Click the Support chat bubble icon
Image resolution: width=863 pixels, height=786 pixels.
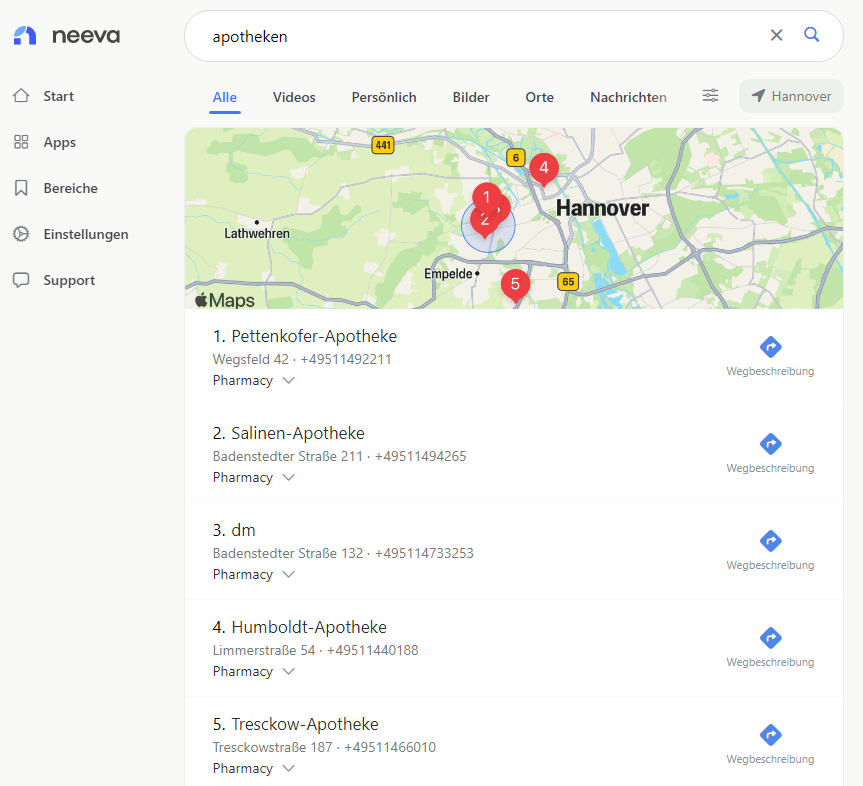pyautogui.click(x=21, y=280)
